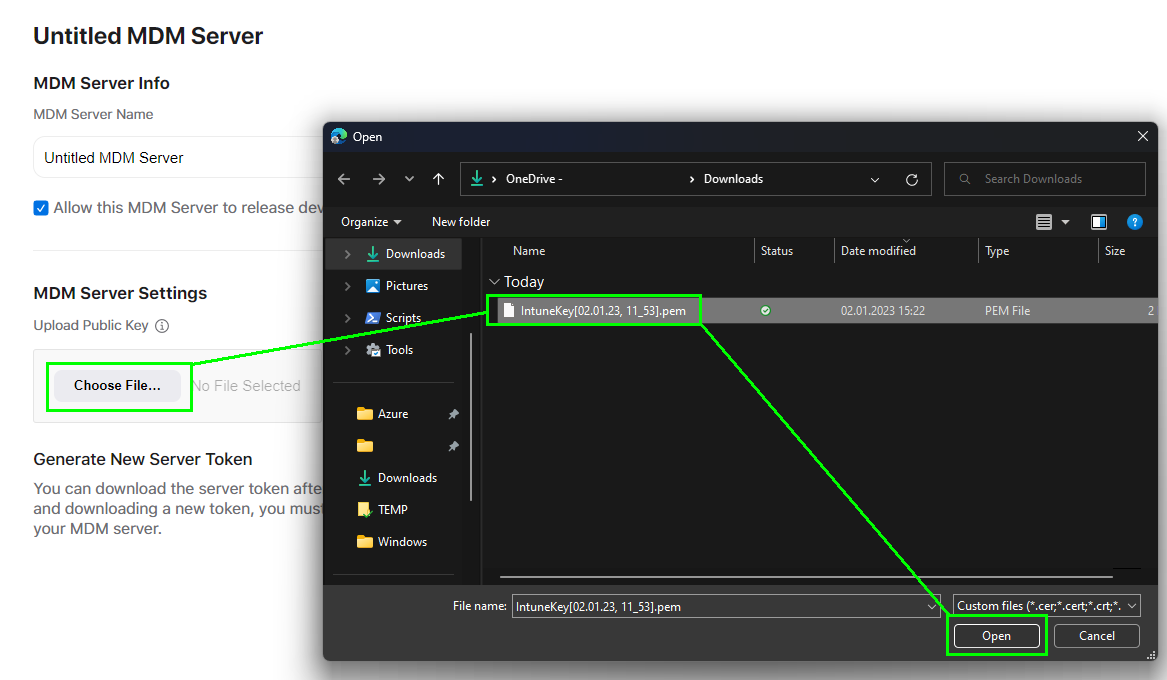Collapse the Today group
This screenshot has height=680, width=1167.
(494, 282)
